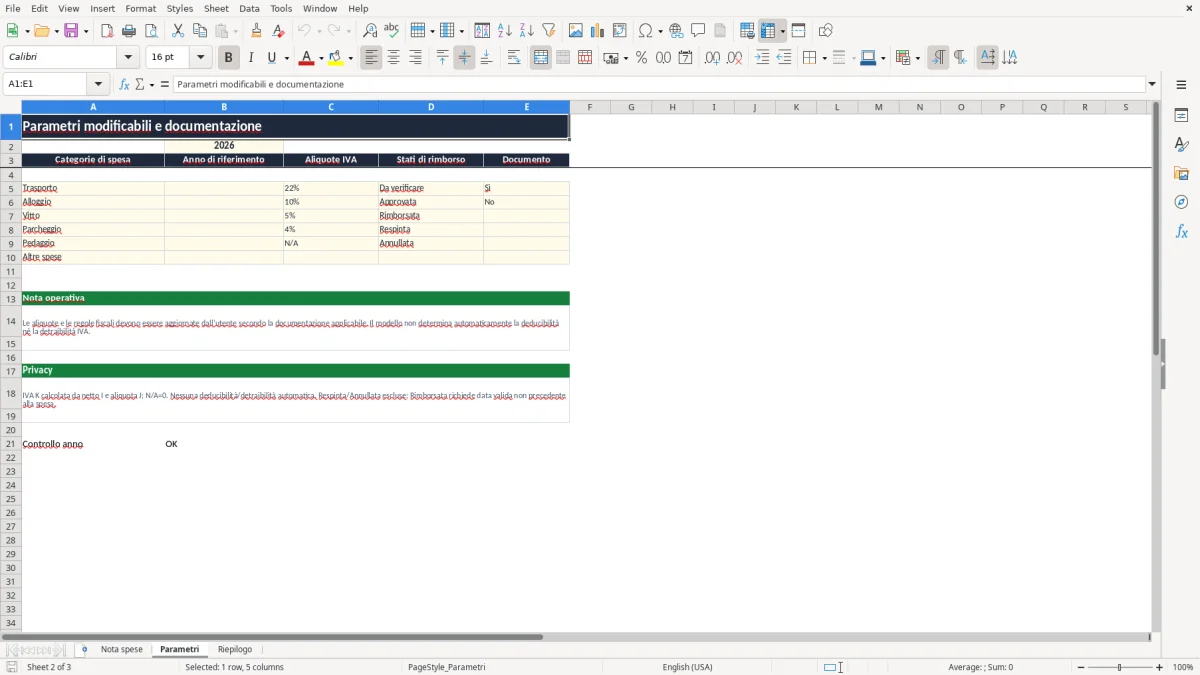The image size is (1200, 675).
Task: Export directly as PDF
Action: pyautogui.click(x=107, y=31)
